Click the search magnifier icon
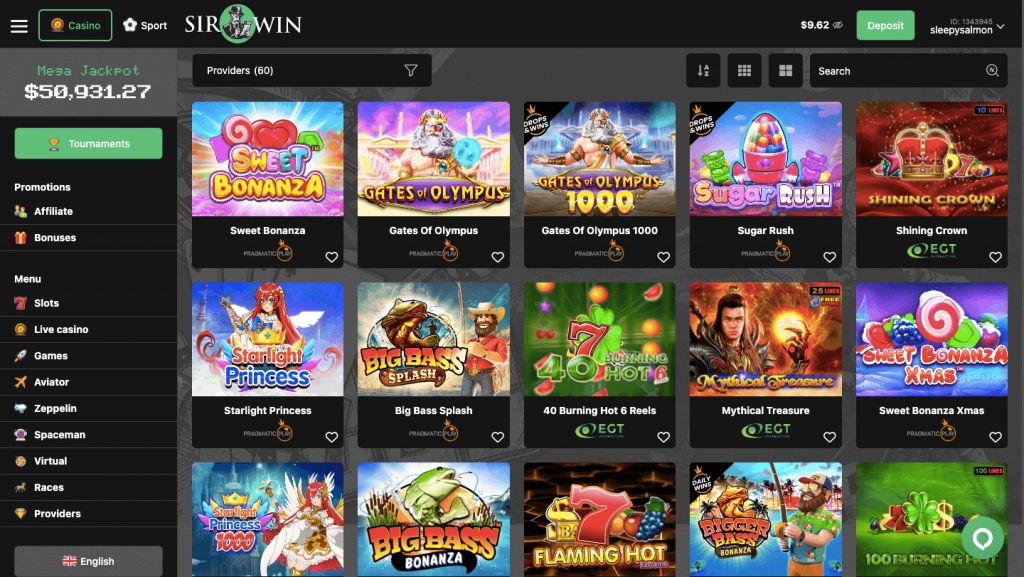 [992, 70]
